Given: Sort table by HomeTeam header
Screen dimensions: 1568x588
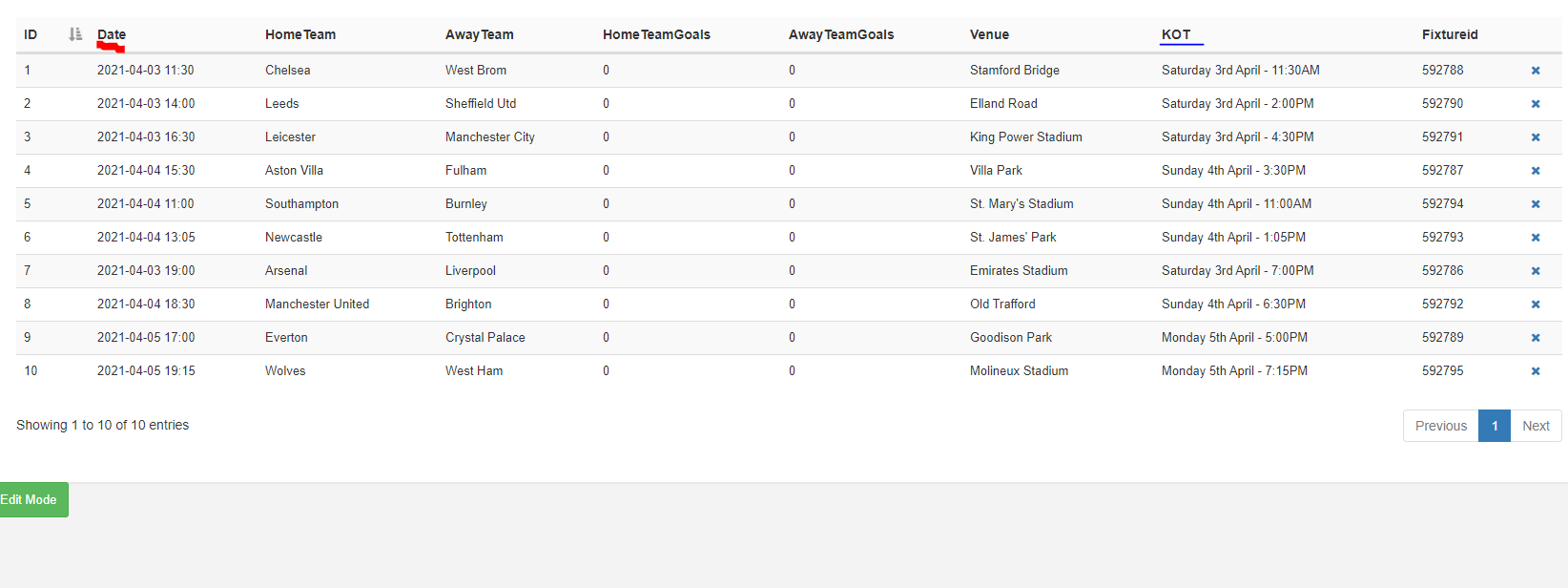Looking at the screenshot, I should 300,34.
